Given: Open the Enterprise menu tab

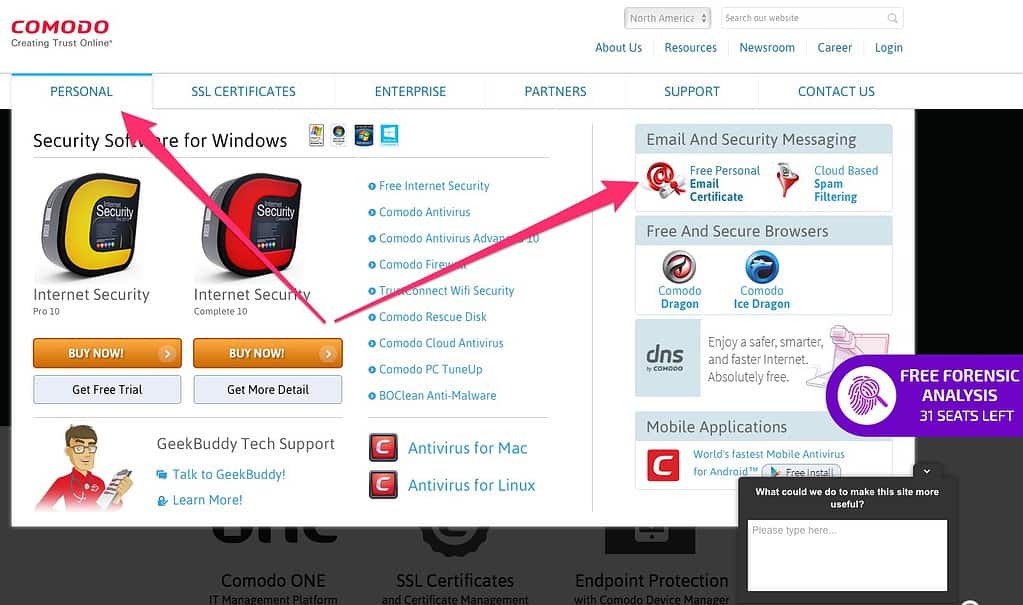Looking at the screenshot, I should (410, 91).
